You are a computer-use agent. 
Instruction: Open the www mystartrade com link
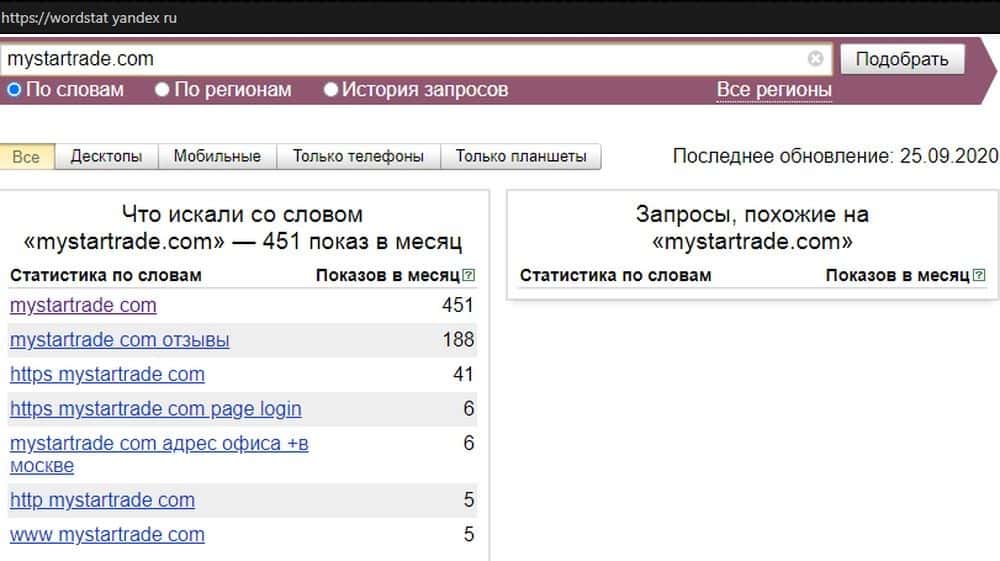pyautogui.click(x=107, y=534)
